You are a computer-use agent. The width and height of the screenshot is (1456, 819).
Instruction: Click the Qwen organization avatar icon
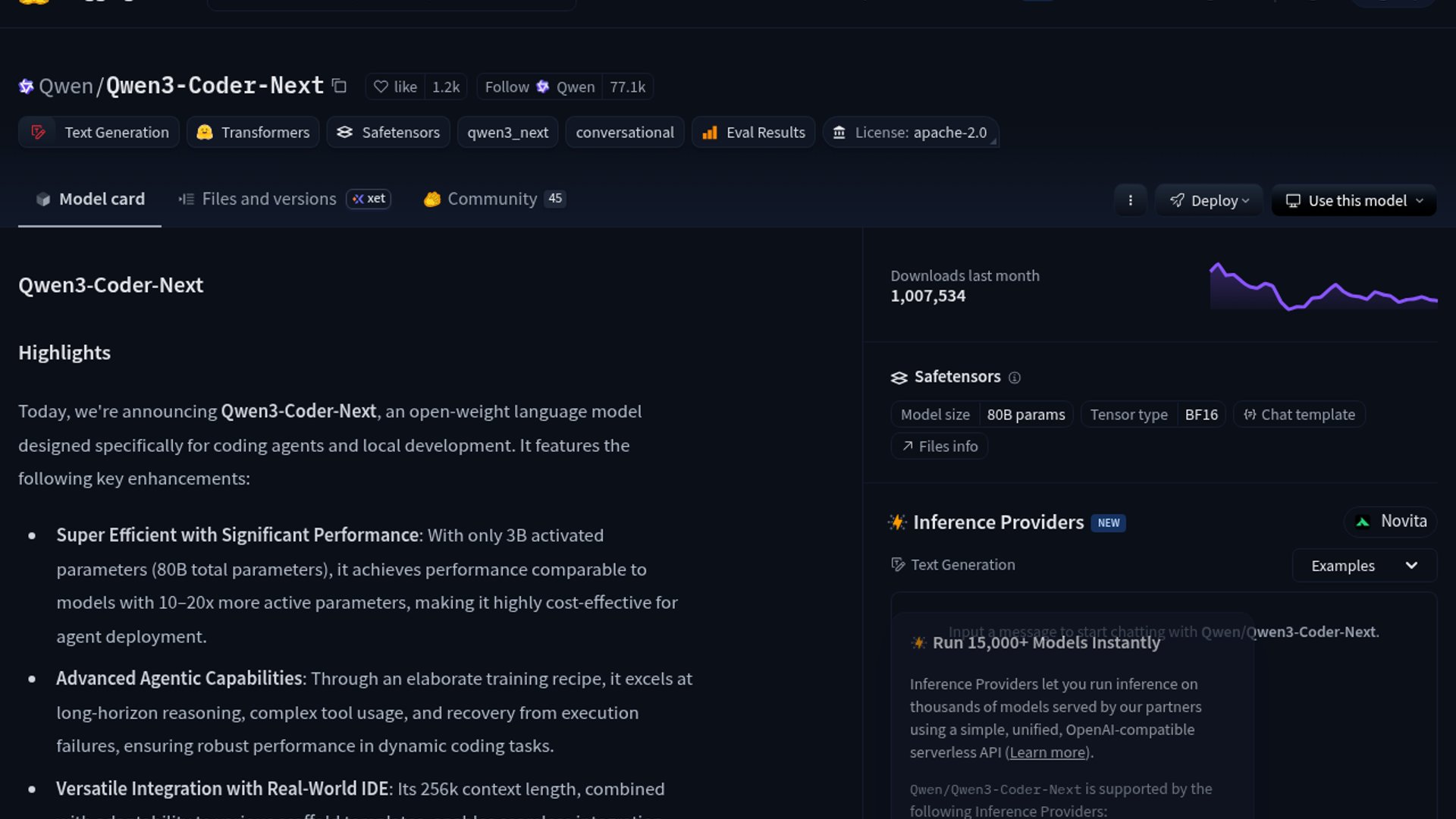coord(26,86)
